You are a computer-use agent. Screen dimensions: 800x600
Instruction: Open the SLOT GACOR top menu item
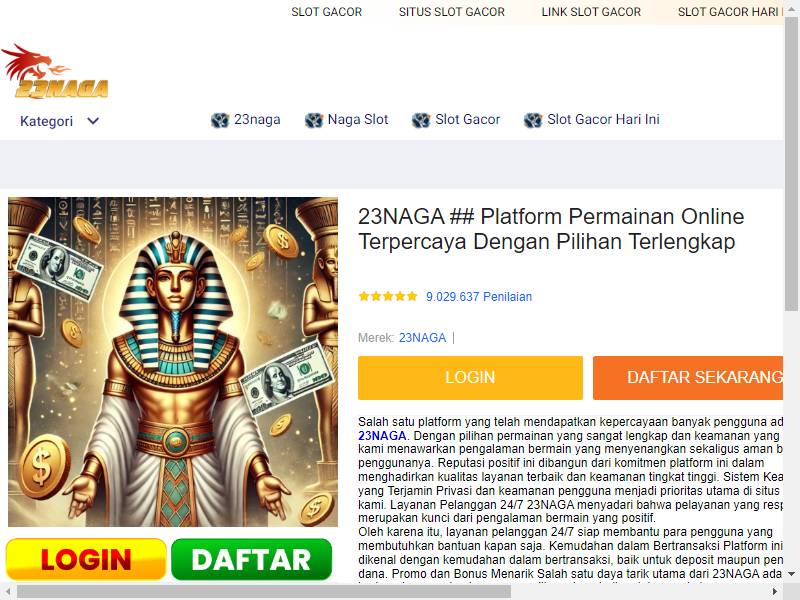[x=327, y=12]
